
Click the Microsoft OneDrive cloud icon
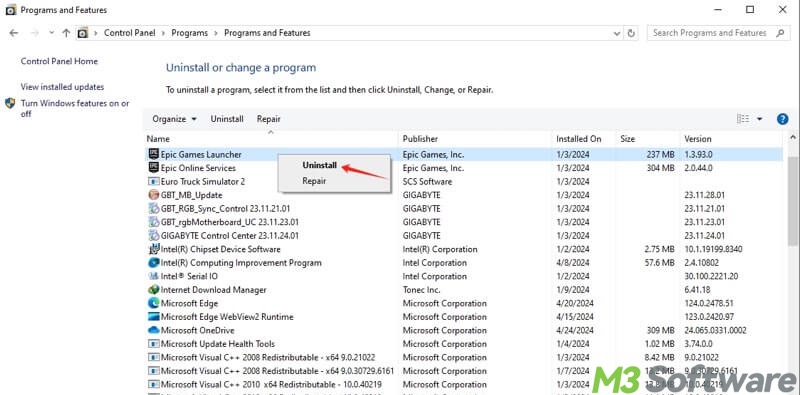click(153, 330)
